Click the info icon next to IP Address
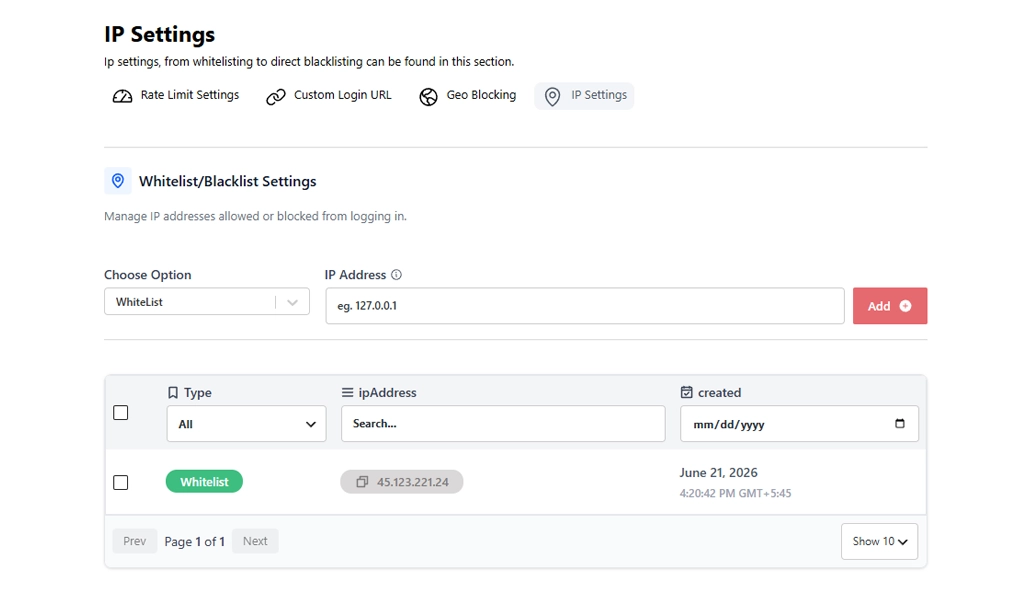The width and height of the screenshot is (1024, 589). coord(396,275)
